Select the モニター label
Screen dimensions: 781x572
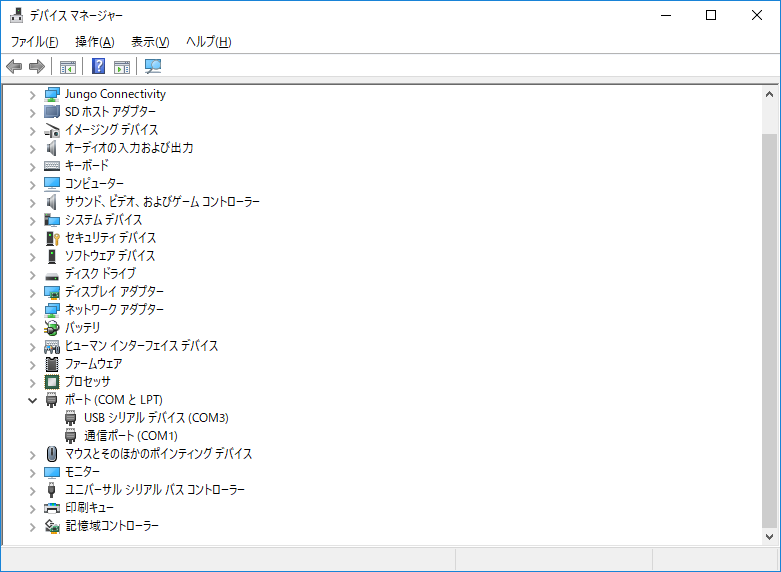point(83,472)
